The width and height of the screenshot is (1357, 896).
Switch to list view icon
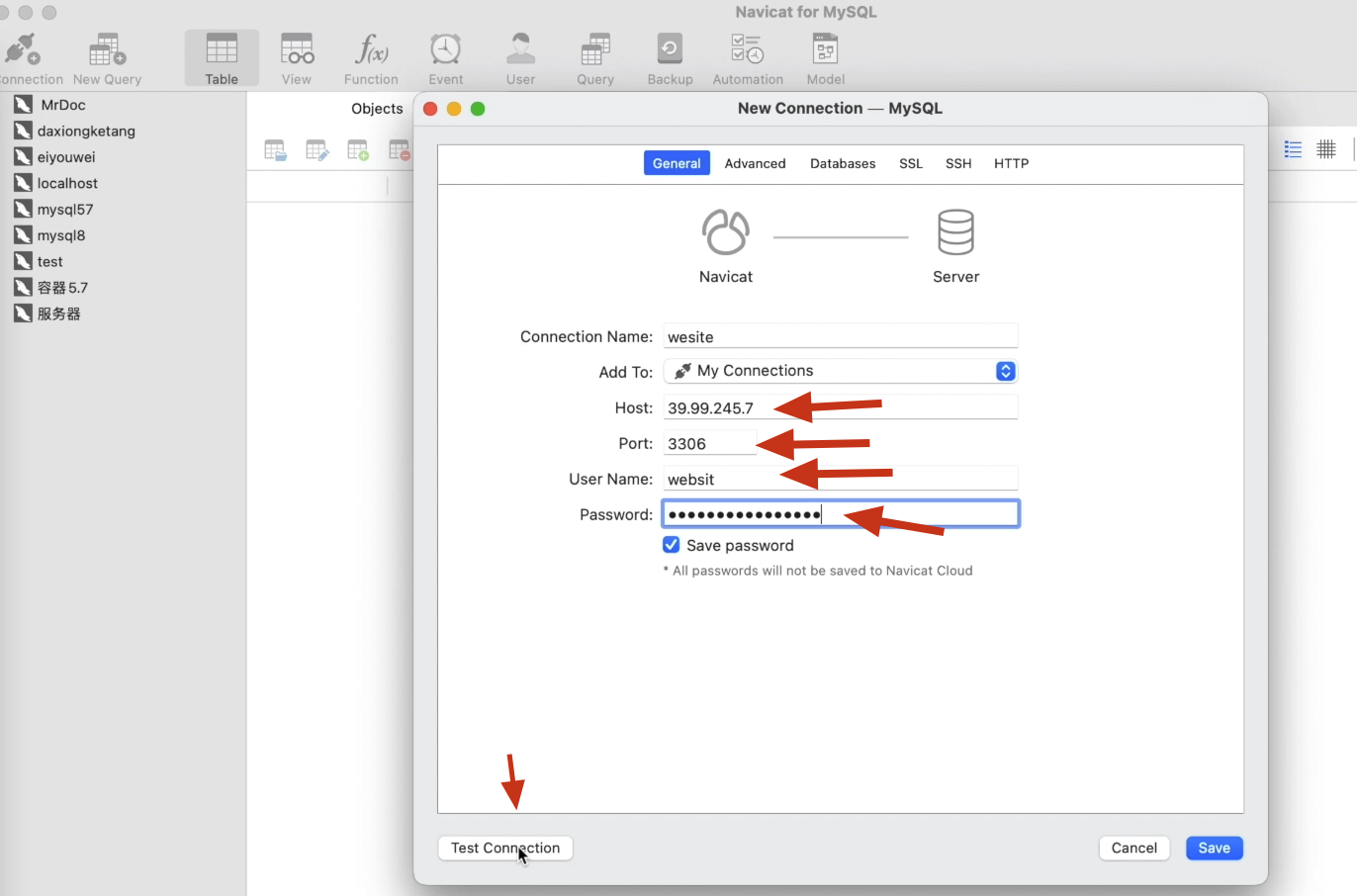1293,149
